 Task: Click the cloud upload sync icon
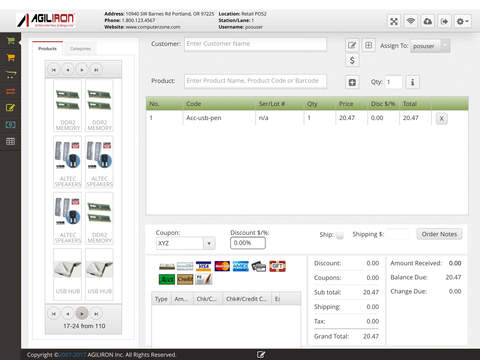coord(427,22)
